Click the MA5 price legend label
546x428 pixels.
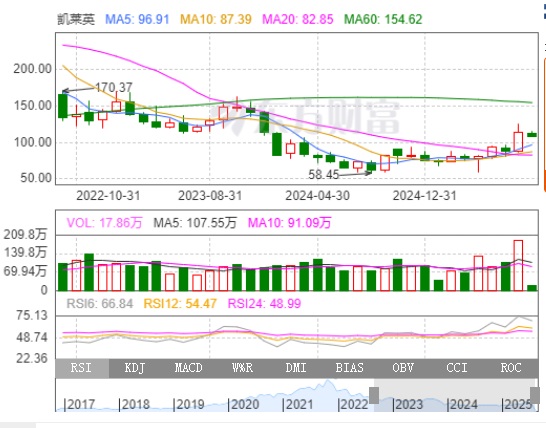click(137, 19)
